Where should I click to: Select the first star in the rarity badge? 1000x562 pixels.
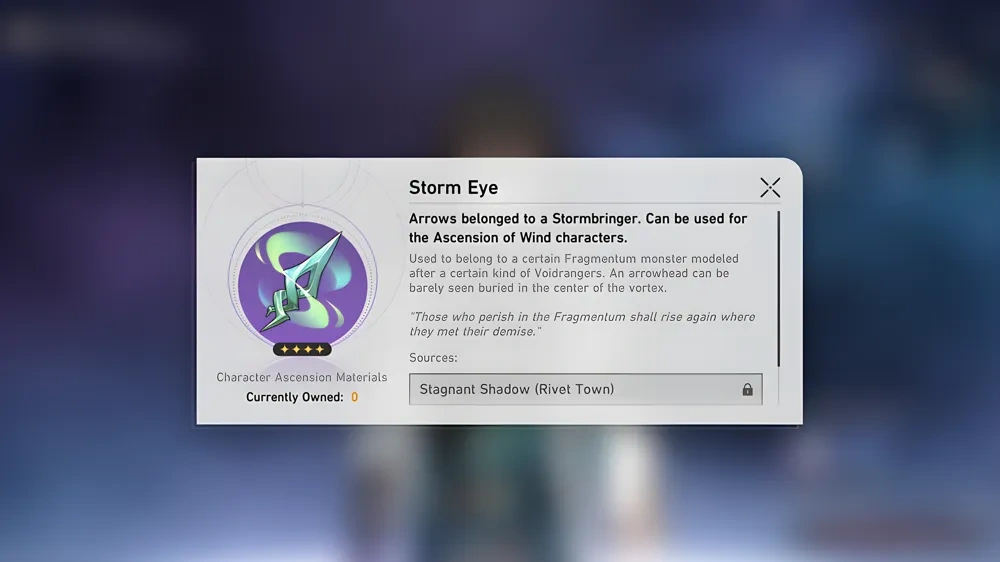pyautogui.click(x=284, y=349)
